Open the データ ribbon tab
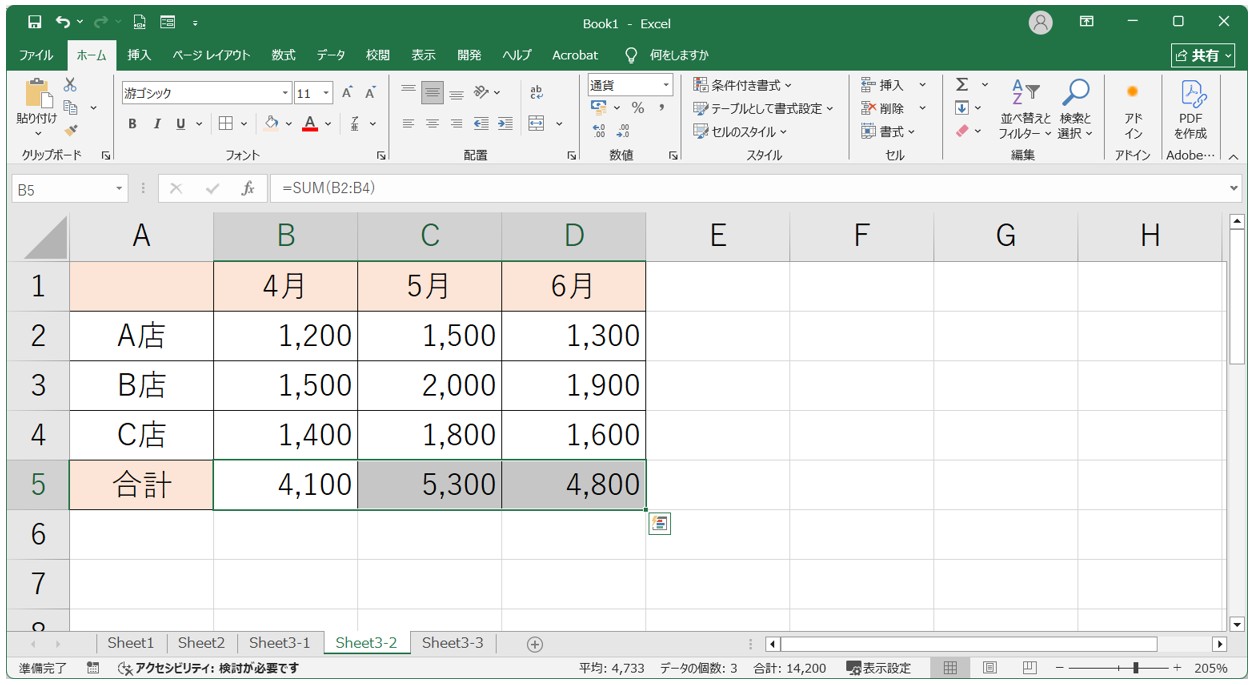 pos(331,55)
